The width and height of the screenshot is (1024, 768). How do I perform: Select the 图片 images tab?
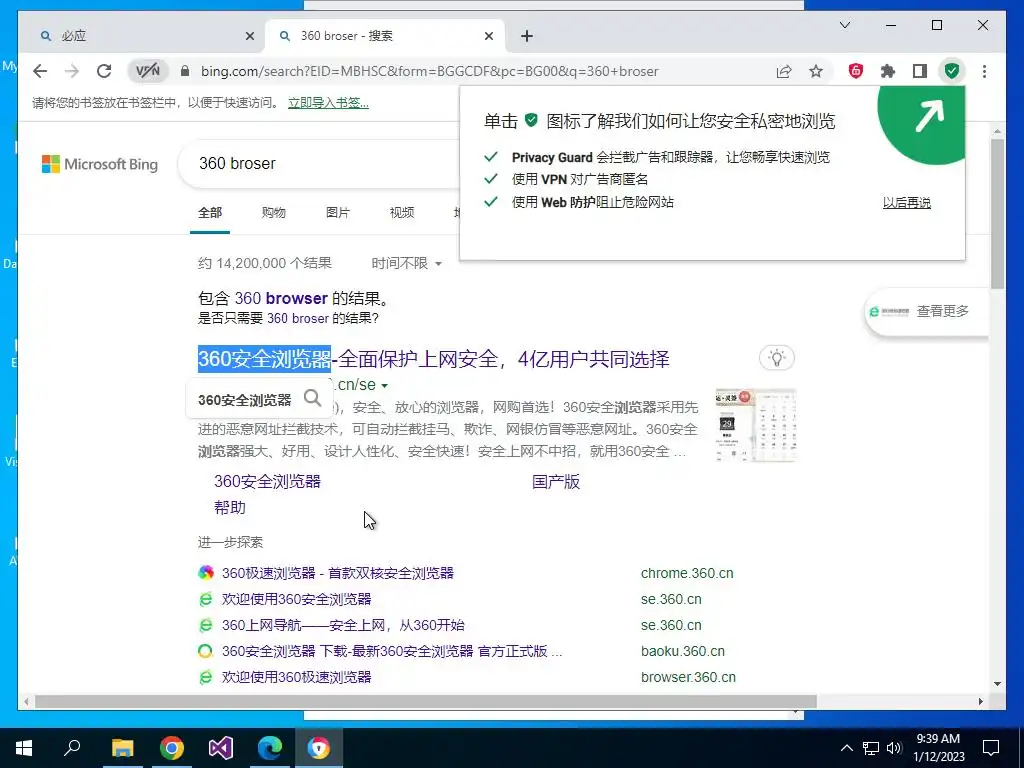(338, 212)
